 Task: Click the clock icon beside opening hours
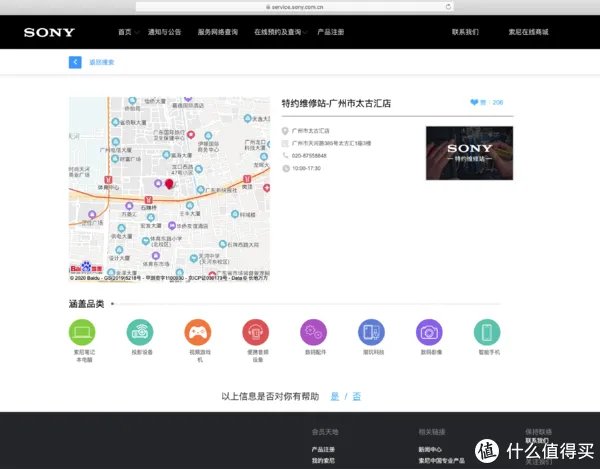285,168
